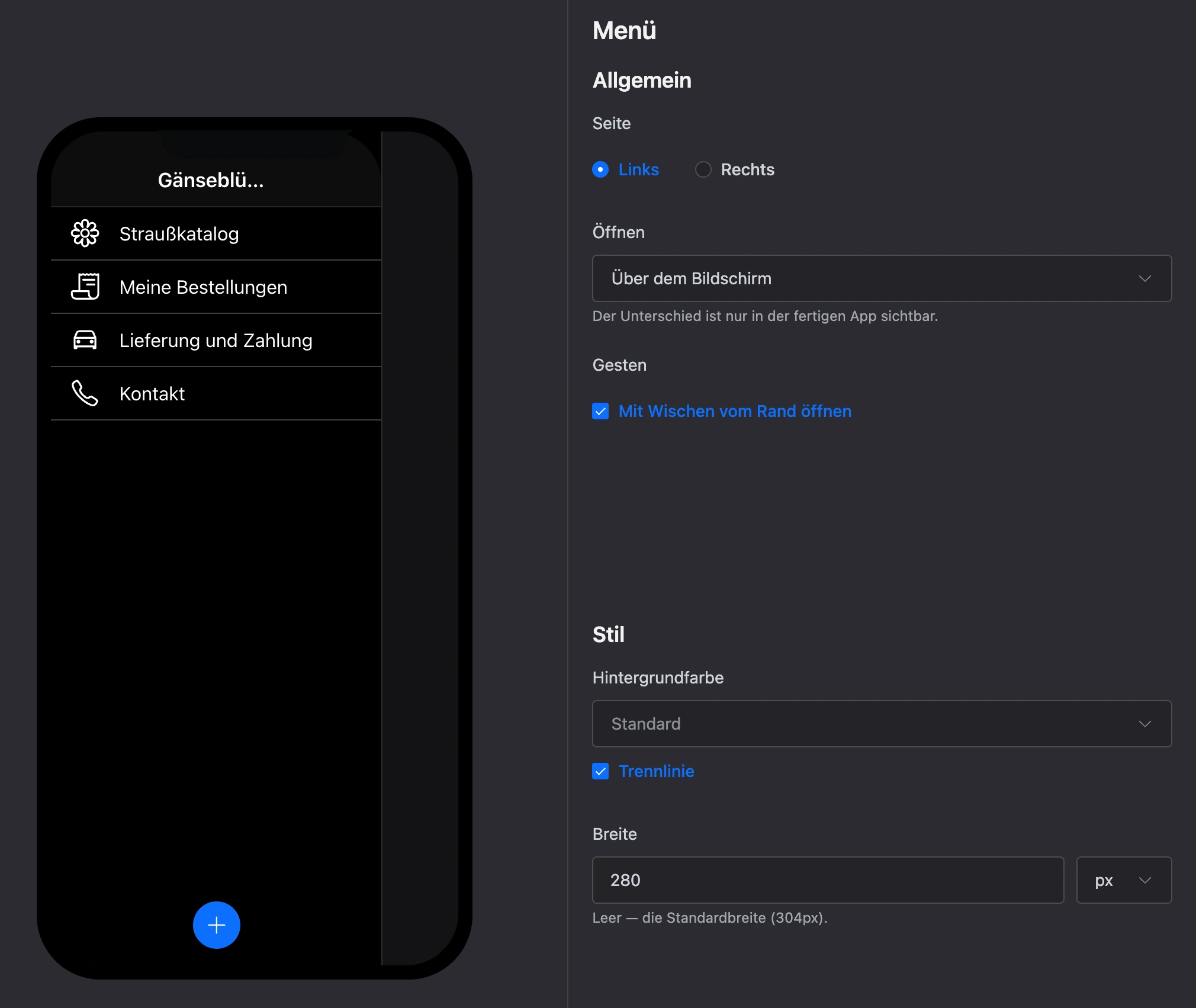Click the Gänseblü... menu header title
Viewport: 1196px width, 1008px height.
[x=211, y=180]
